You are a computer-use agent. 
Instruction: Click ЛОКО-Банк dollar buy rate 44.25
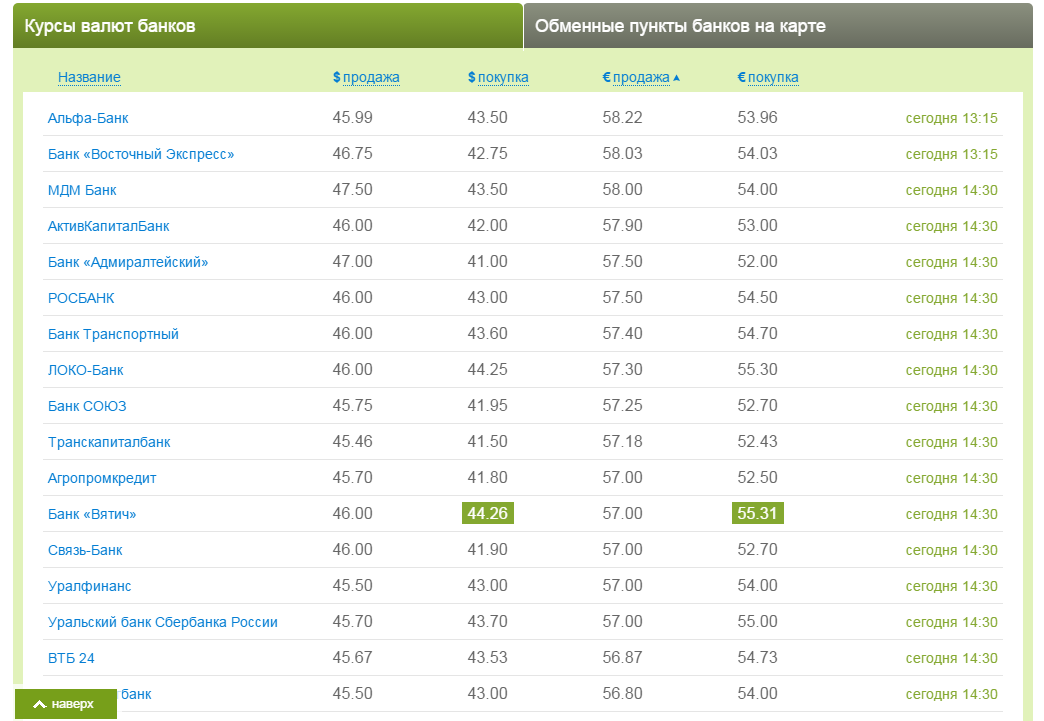click(x=487, y=369)
